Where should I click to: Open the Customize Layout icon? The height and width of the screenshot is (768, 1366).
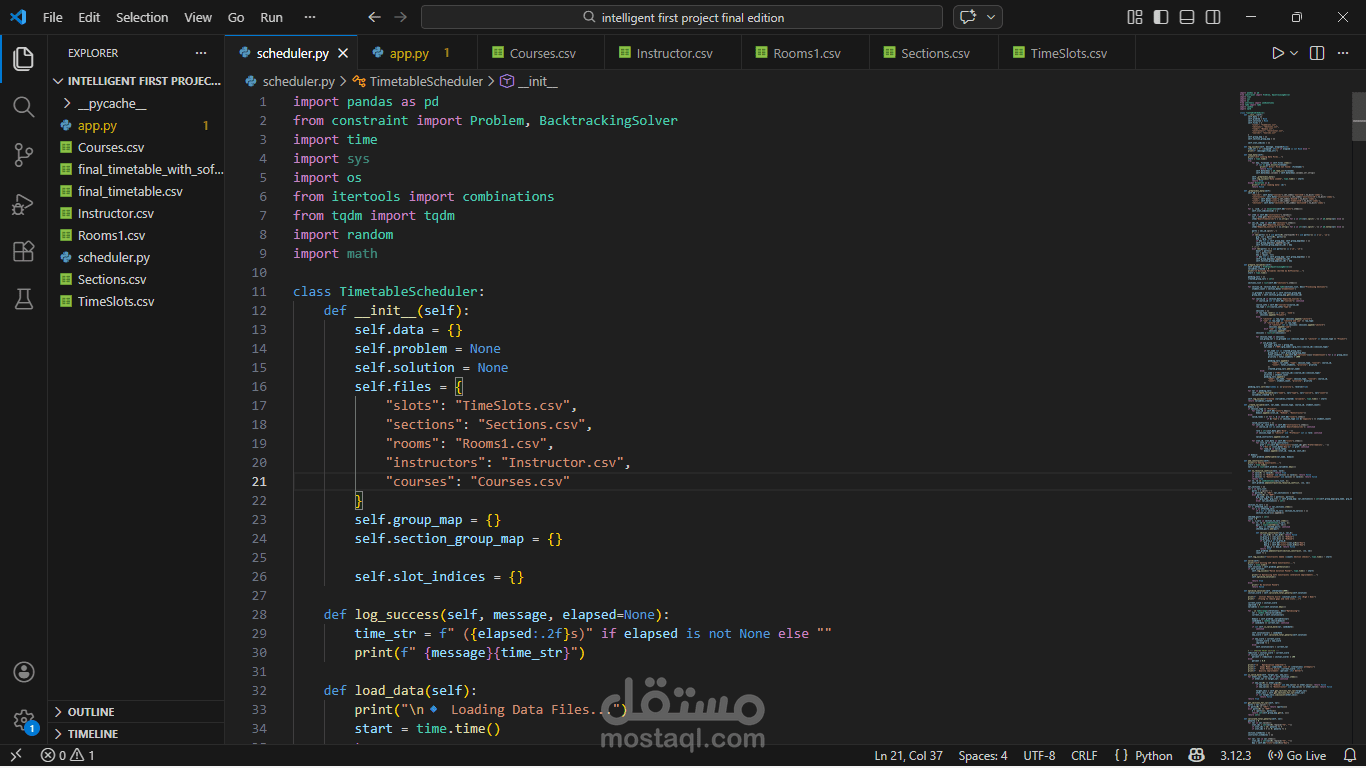pos(1135,17)
